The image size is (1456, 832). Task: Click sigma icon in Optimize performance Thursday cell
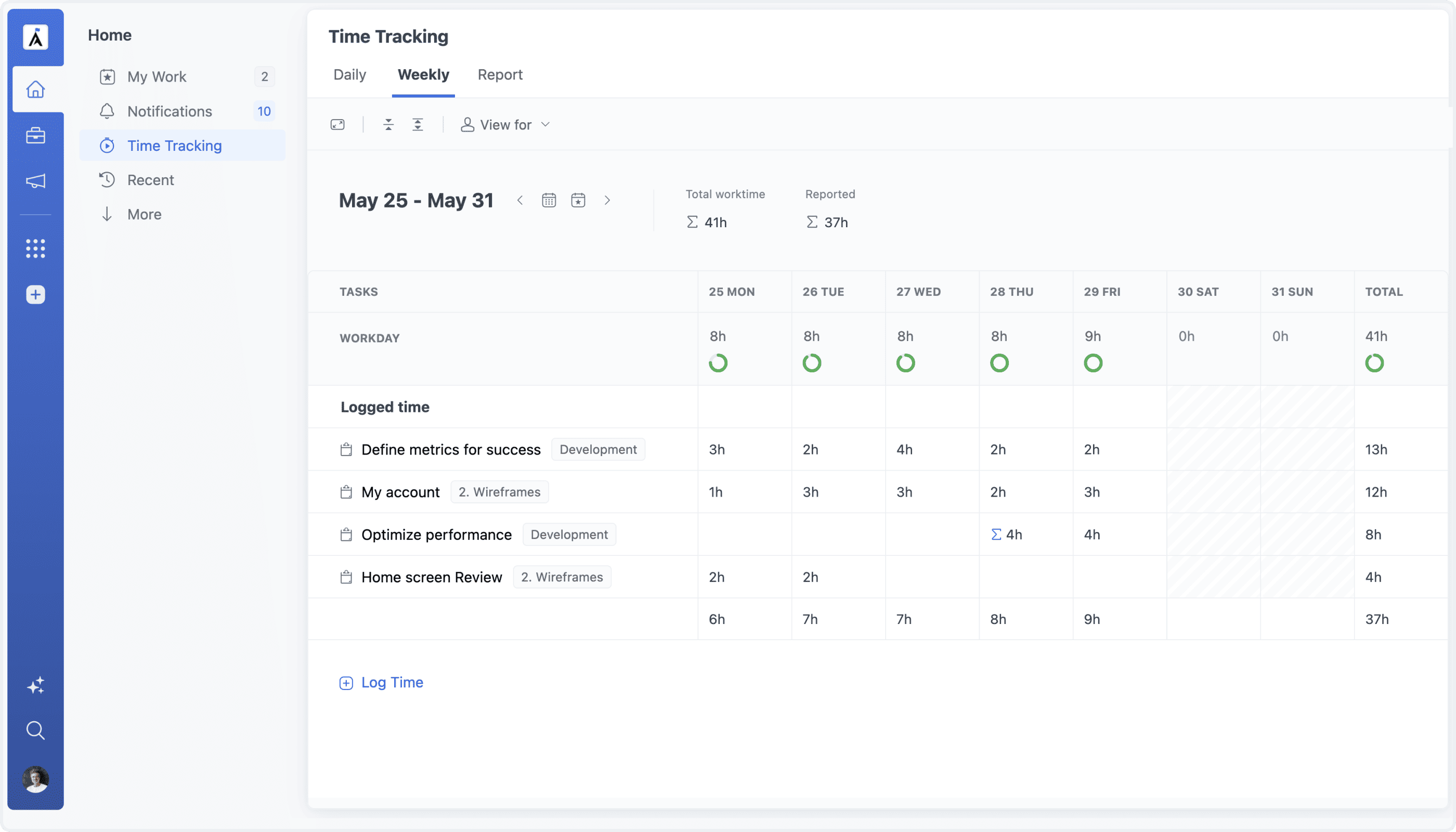[x=996, y=535]
